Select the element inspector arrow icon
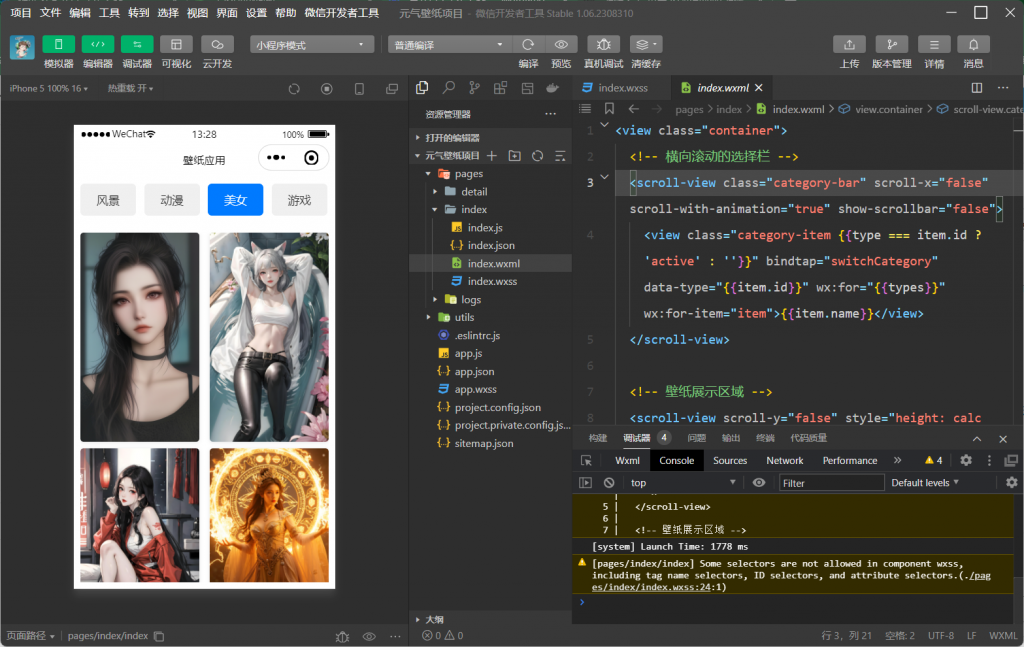This screenshot has height=647, width=1024. pos(586,461)
